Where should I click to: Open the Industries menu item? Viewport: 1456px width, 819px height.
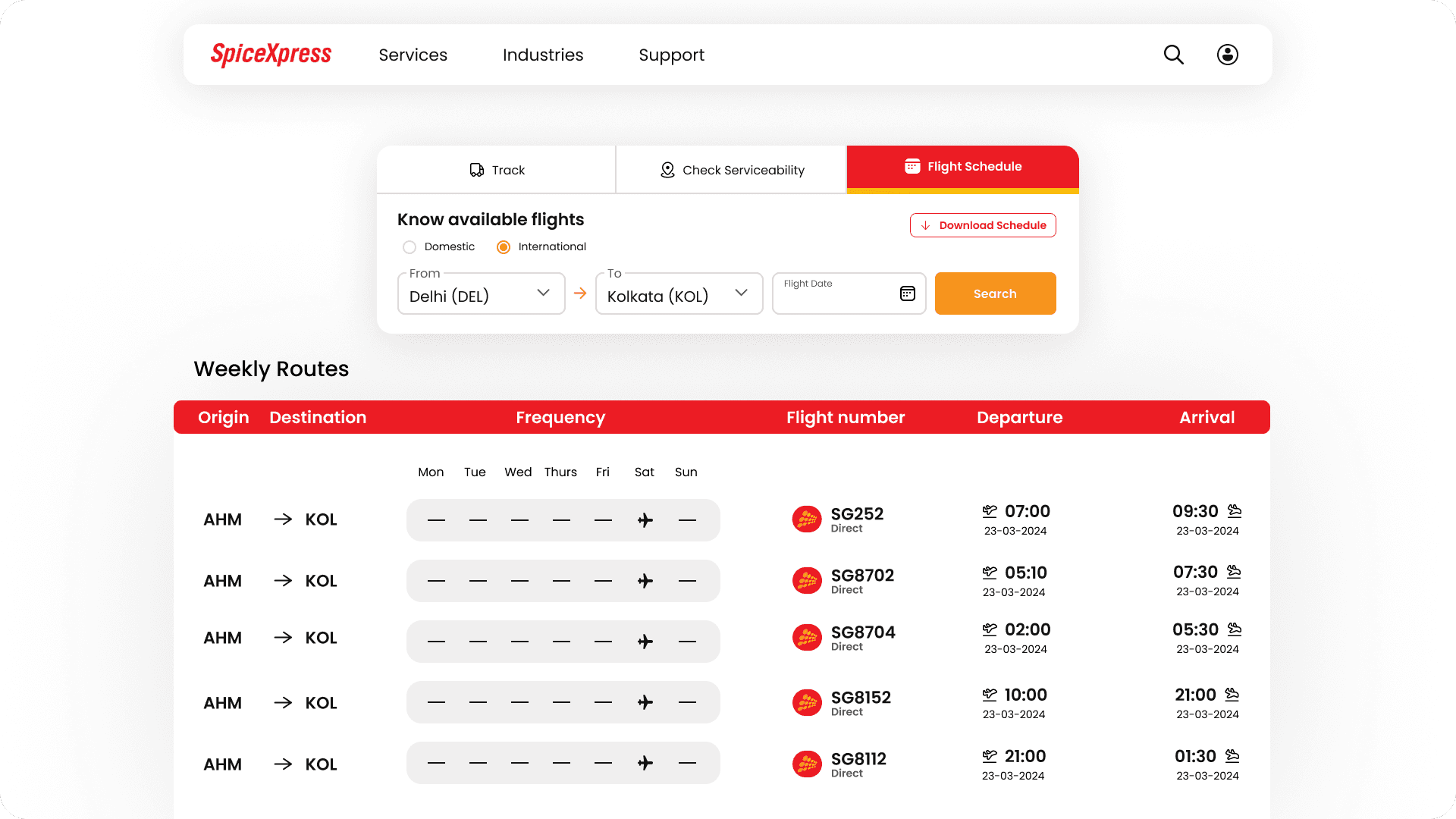(x=542, y=55)
